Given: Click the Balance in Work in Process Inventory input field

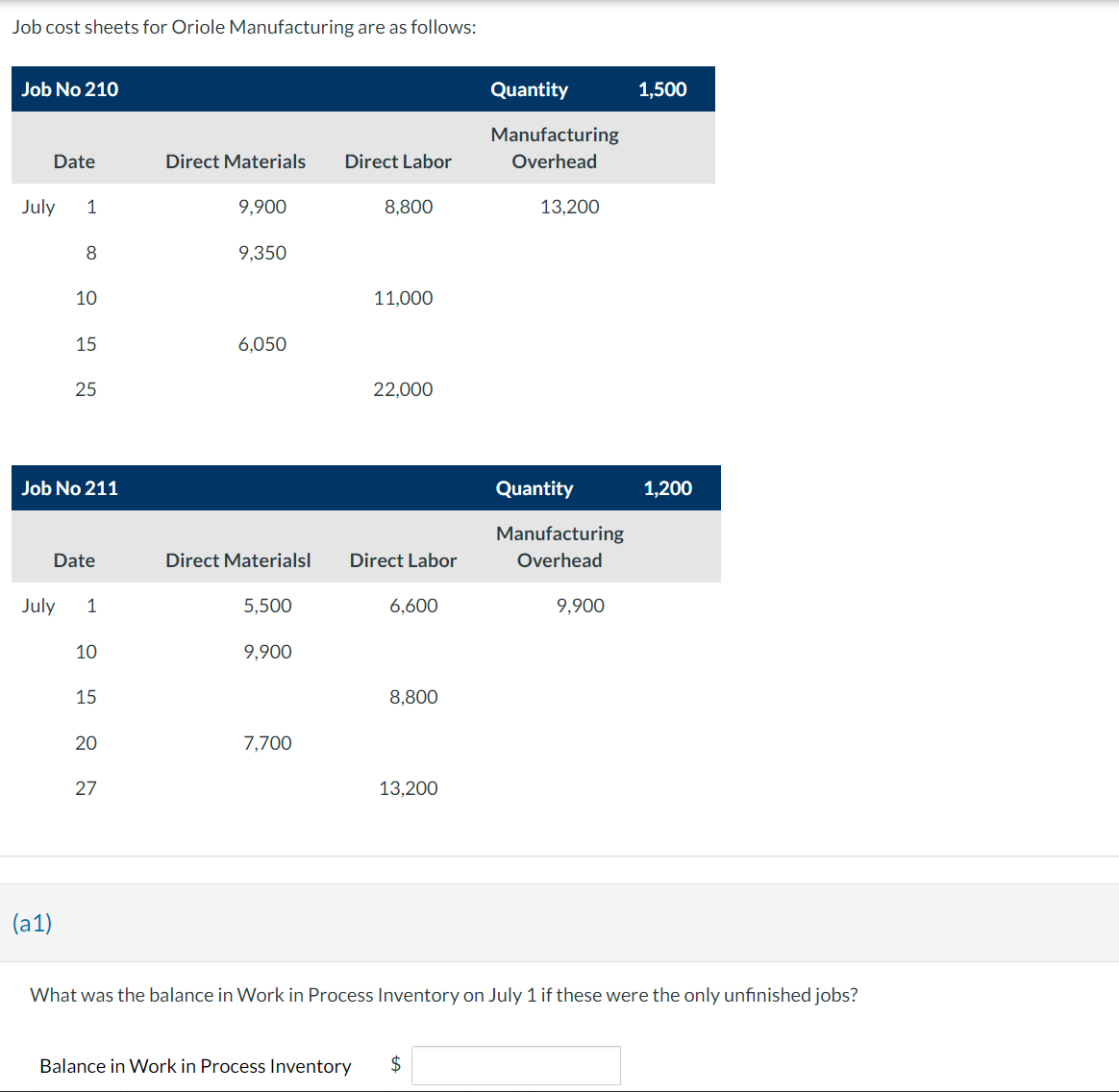Looking at the screenshot, I should (516, 1065).
